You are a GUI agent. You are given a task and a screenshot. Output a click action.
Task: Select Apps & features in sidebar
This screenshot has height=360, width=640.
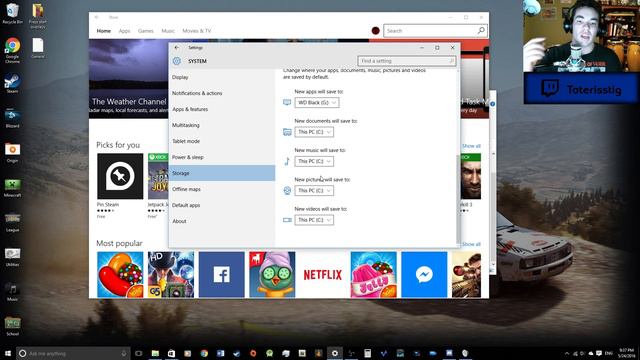[x=222, y=109]
